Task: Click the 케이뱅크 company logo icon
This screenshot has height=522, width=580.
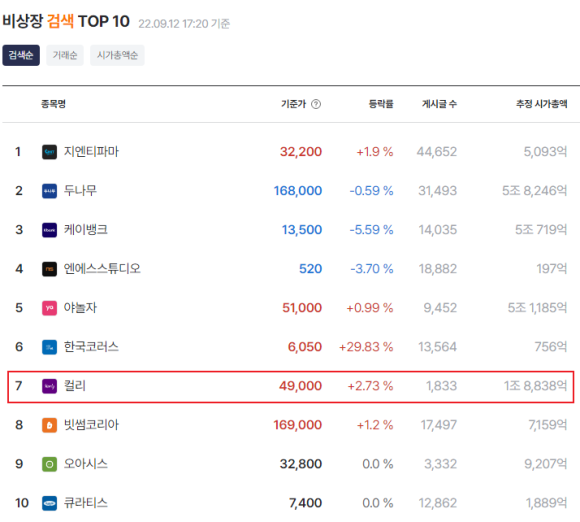Action: click(49, 230)
